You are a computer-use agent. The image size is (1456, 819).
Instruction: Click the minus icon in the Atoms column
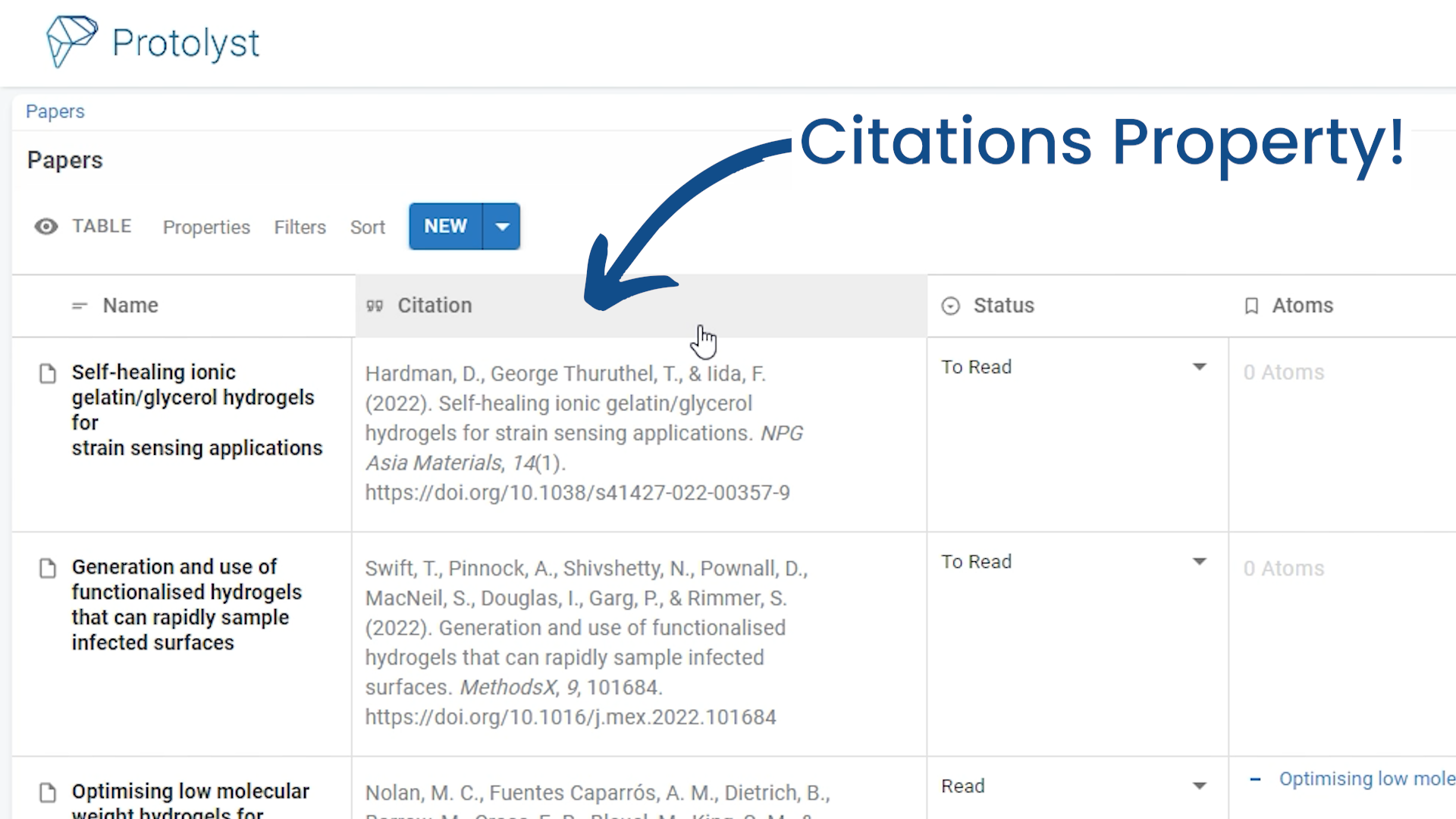coord(1255,779)
